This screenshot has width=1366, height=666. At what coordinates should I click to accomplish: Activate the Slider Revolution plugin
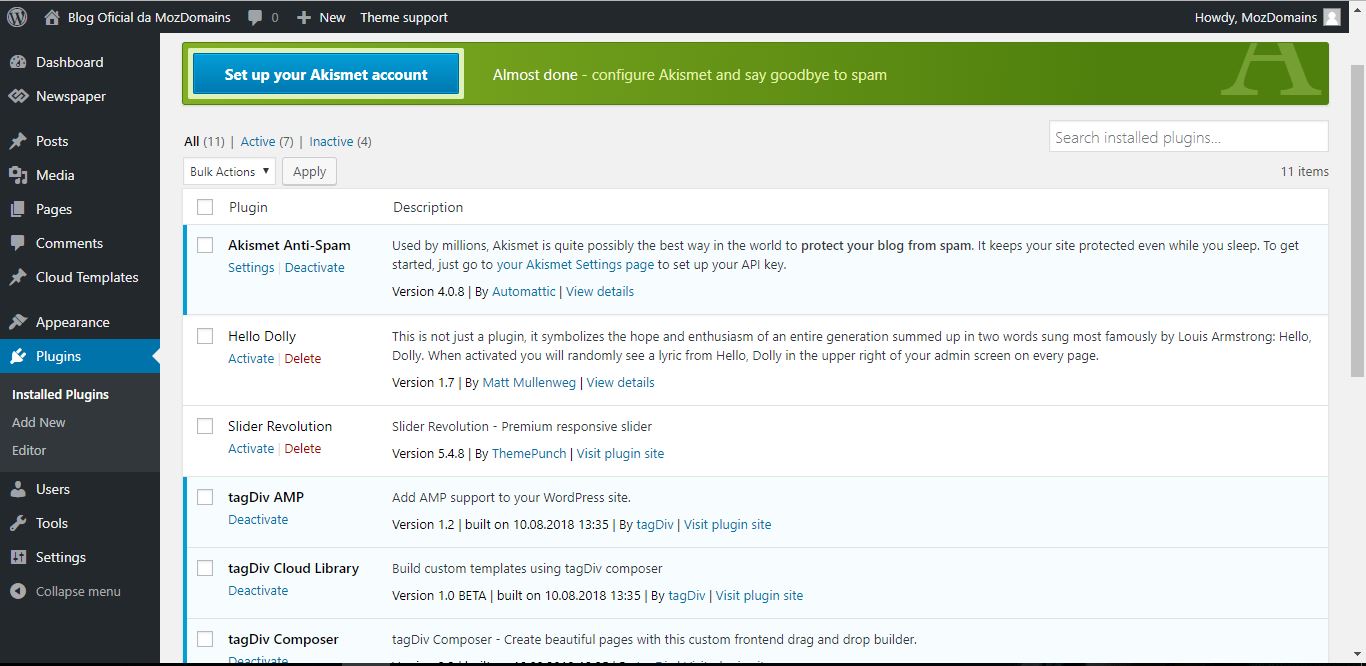(251, 448)
